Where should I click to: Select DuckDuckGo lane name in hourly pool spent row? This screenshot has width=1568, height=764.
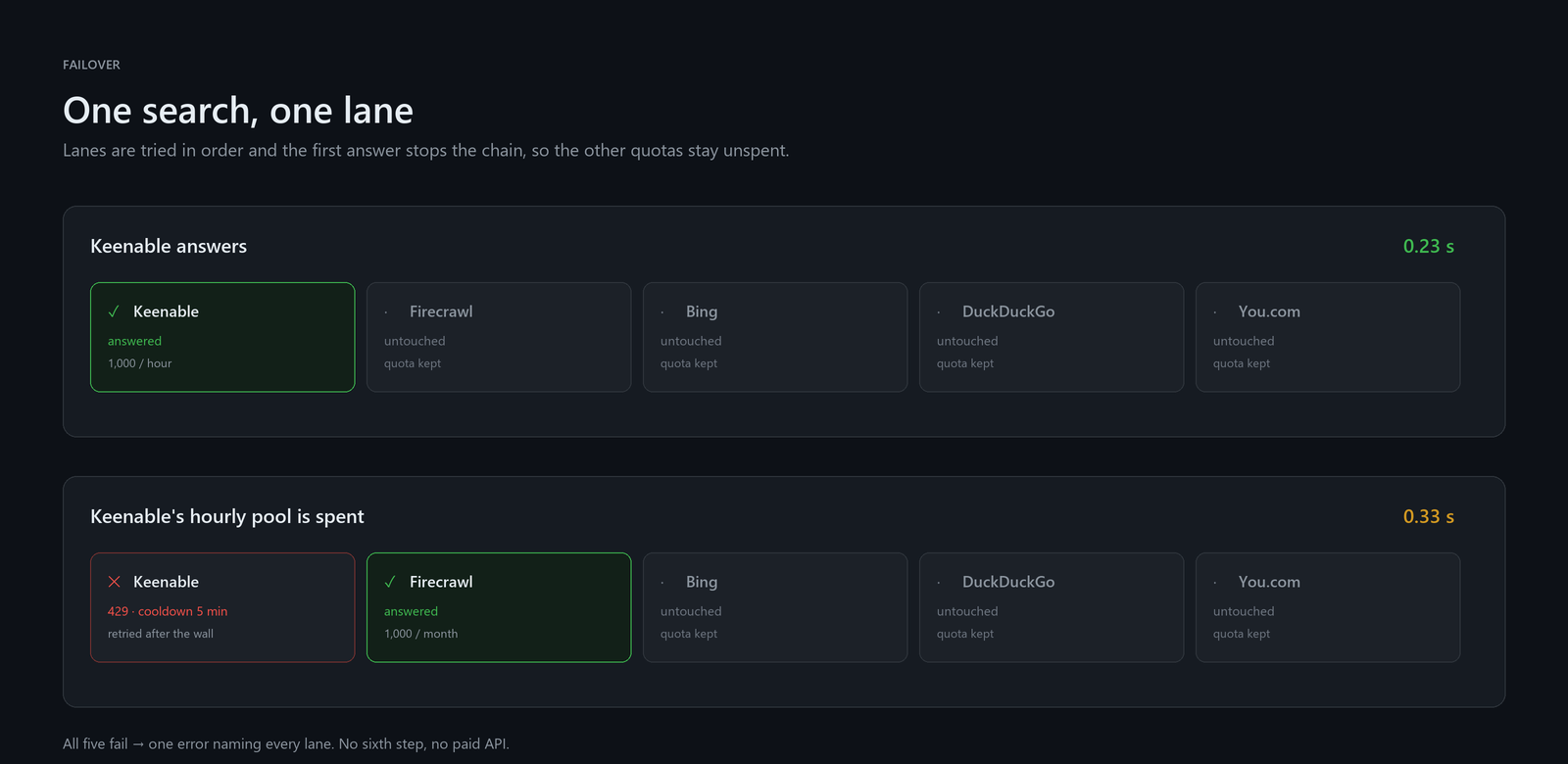1008,582
